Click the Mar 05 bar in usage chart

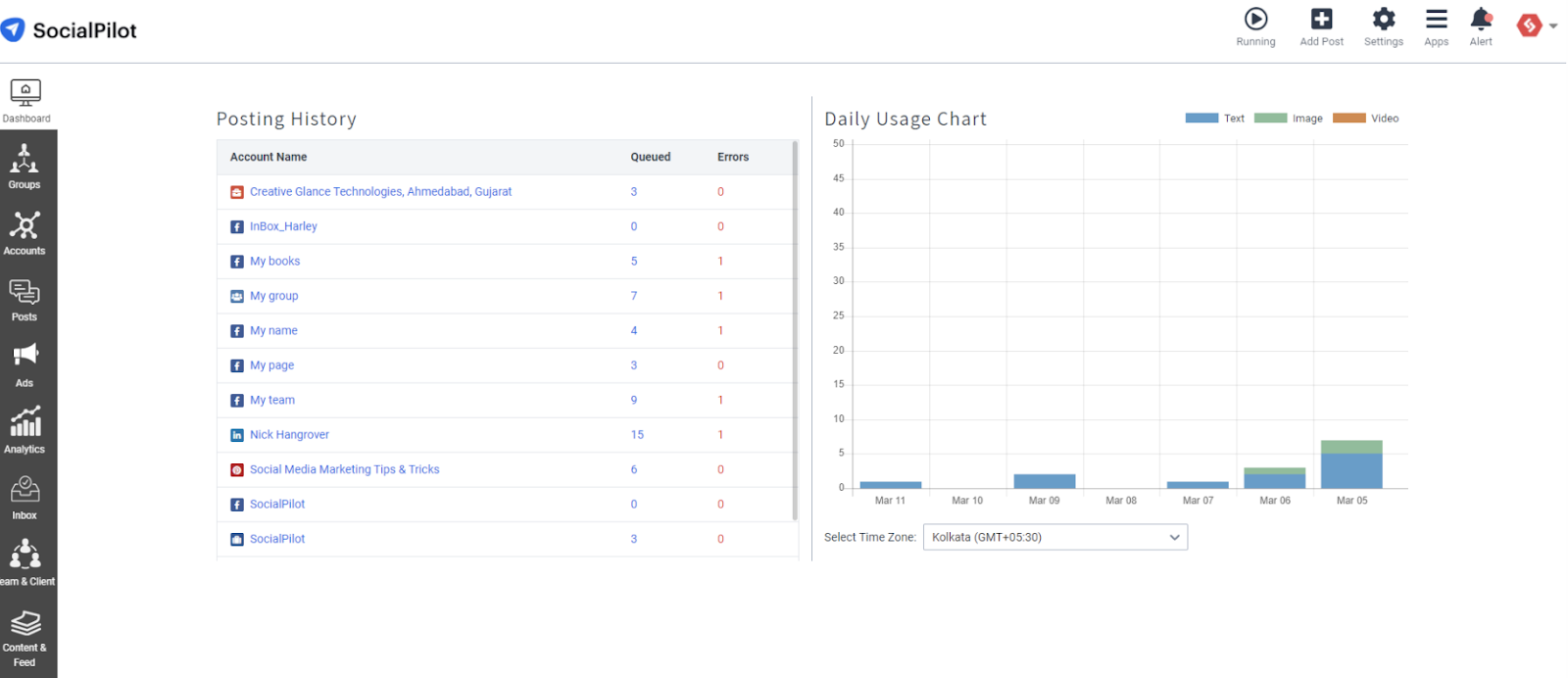(x=1351, y=464)
